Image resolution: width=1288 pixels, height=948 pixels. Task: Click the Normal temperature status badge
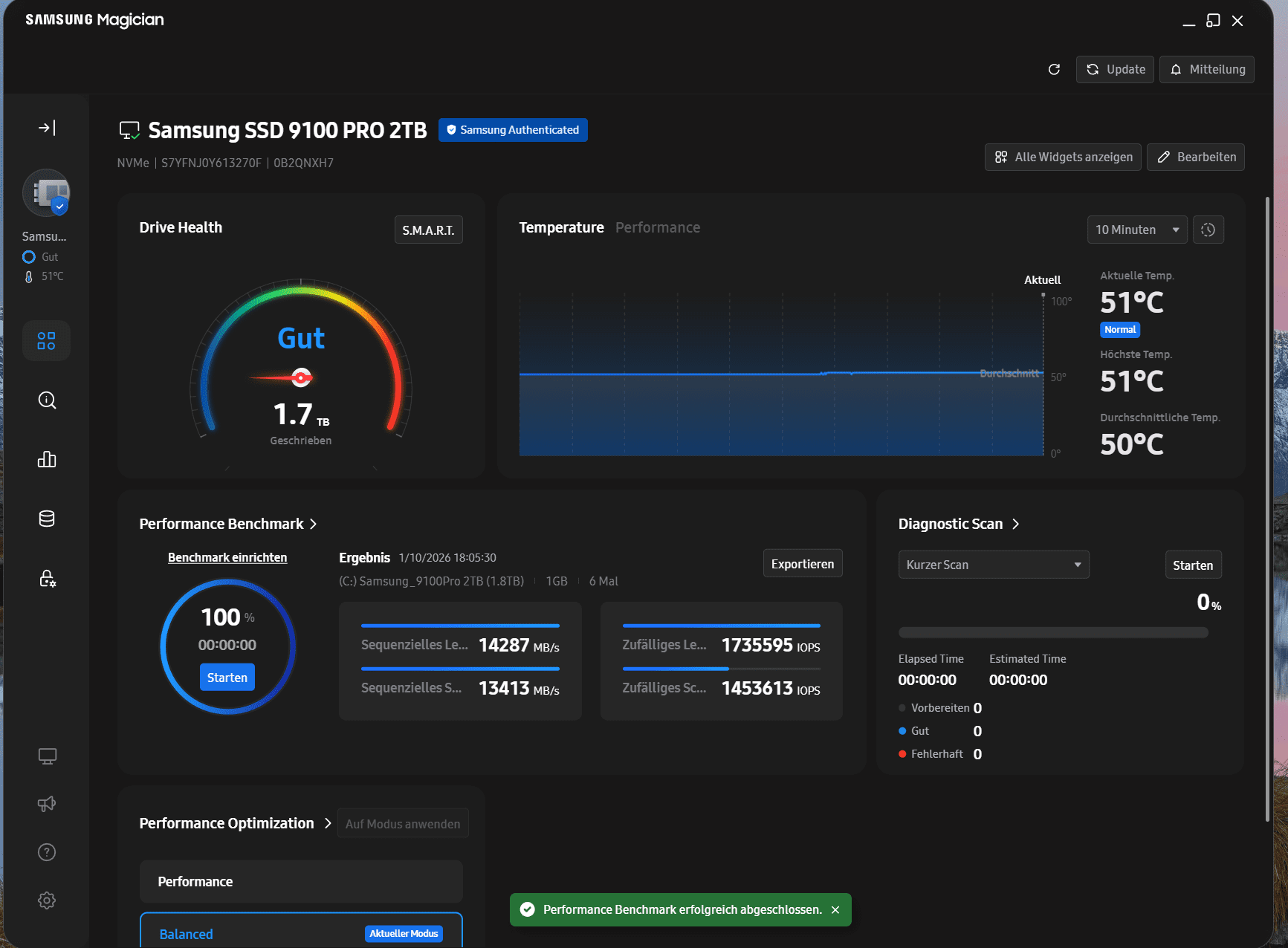pos(1120,330)
